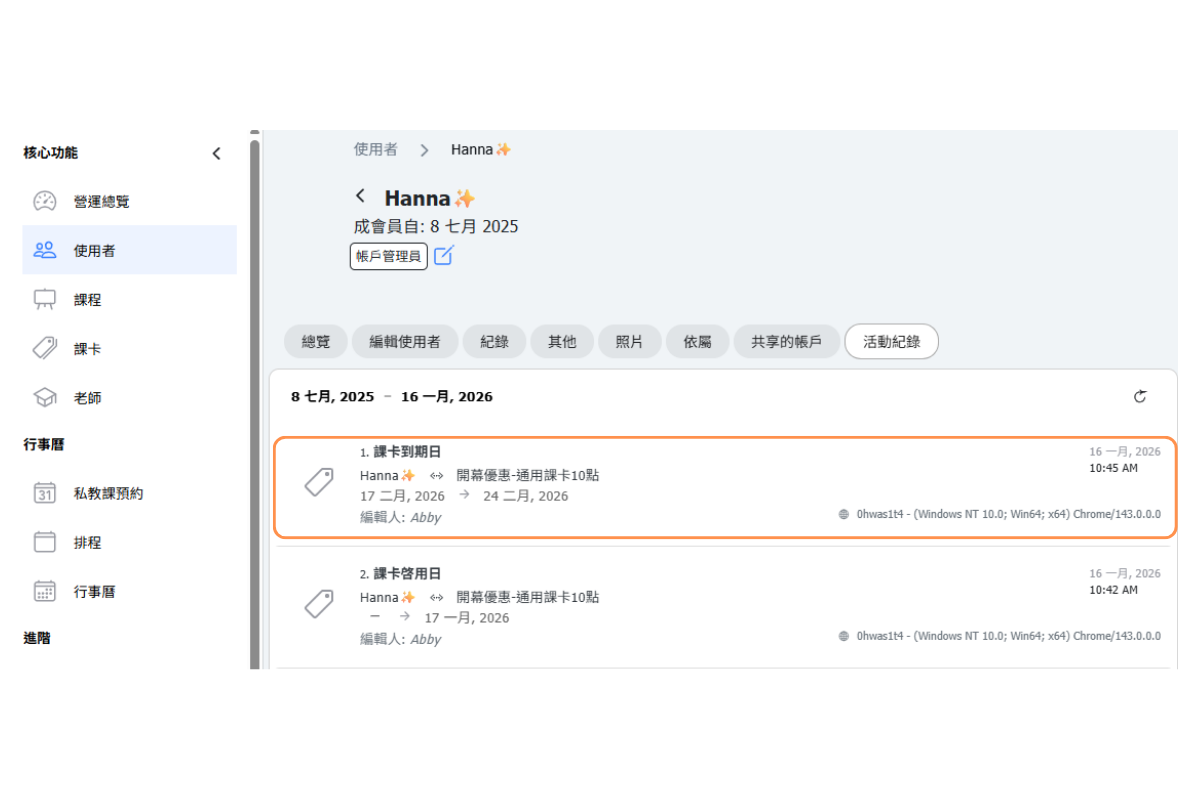Select the 共享的帳戶 tab
The height and width of the screenshot is (800, 1200).
pyautogui.click(x=786, y=342)
